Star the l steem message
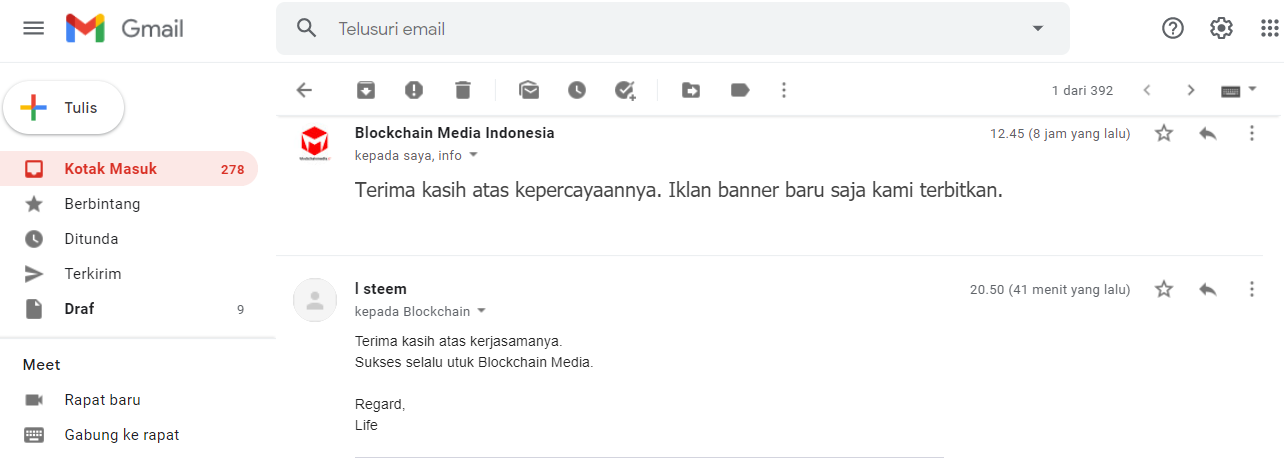 1164,289
